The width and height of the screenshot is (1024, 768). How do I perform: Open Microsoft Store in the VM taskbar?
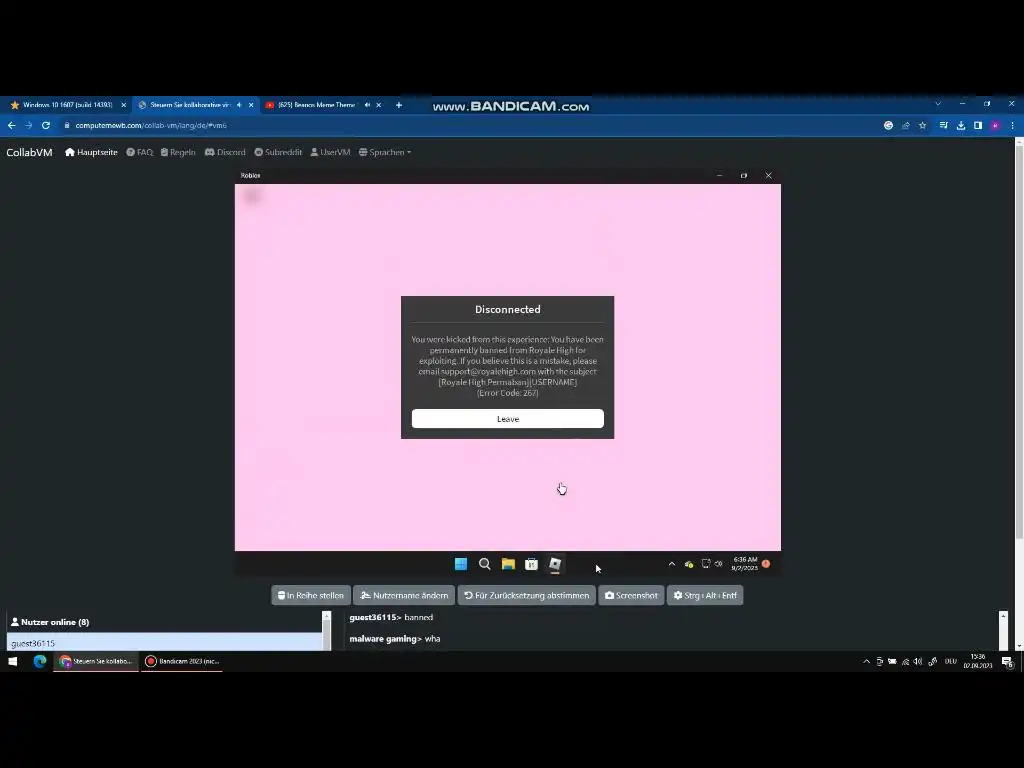tap(532, 564)
